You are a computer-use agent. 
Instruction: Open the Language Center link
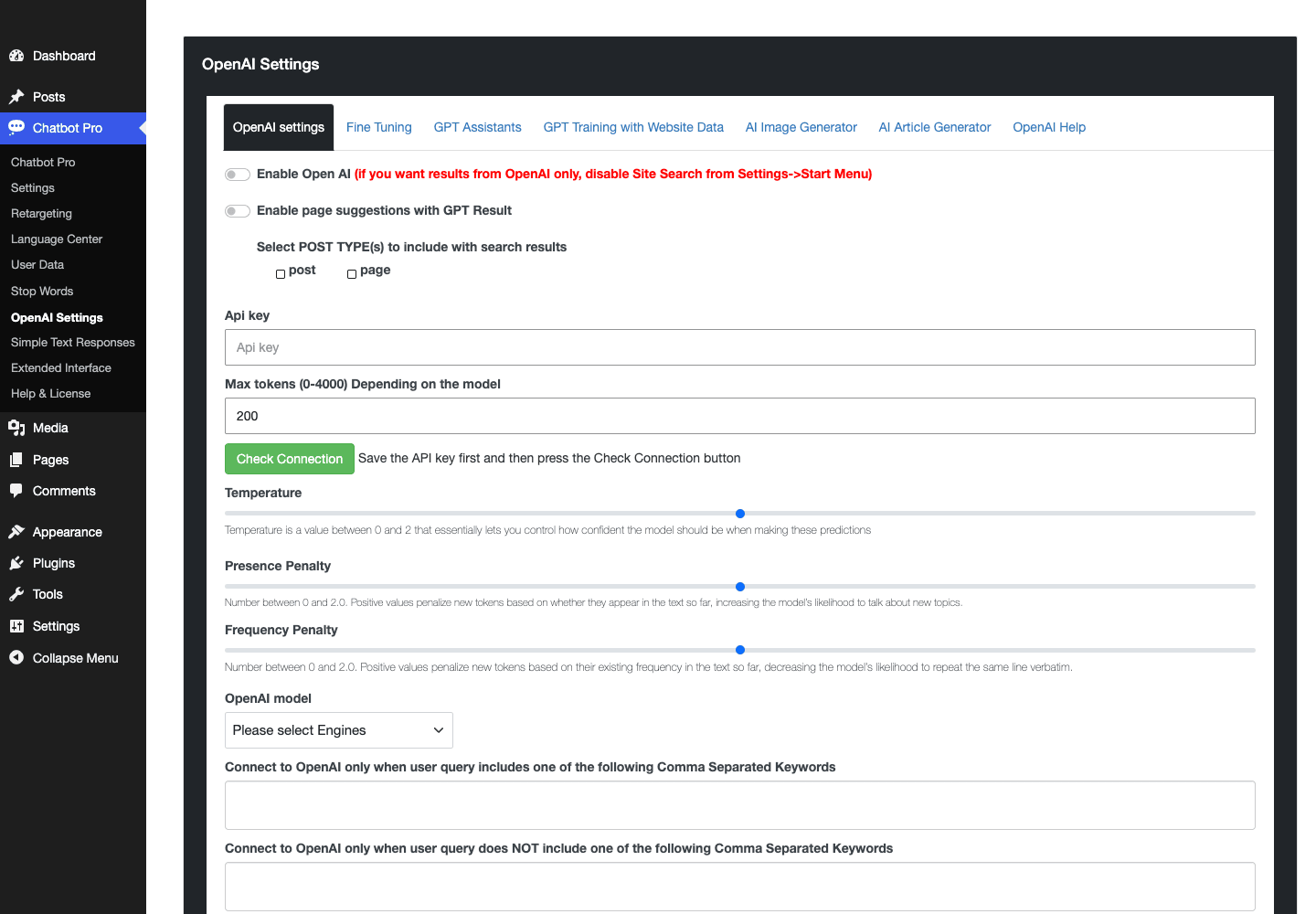[57, 239]
